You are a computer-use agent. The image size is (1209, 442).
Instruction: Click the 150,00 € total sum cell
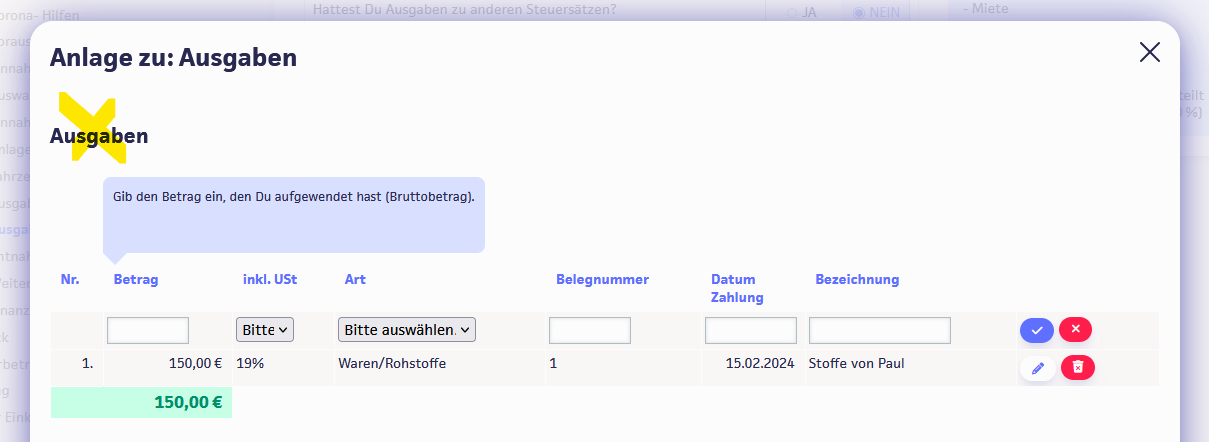coord(141,403)
